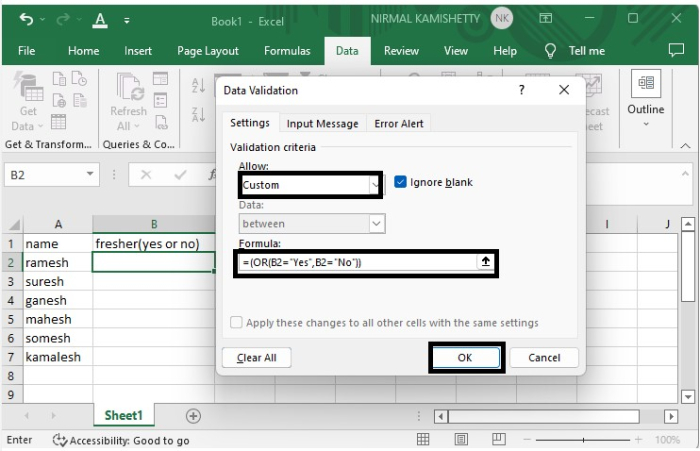
Task: Click the zoom slider handle
Action: point(583,440)
